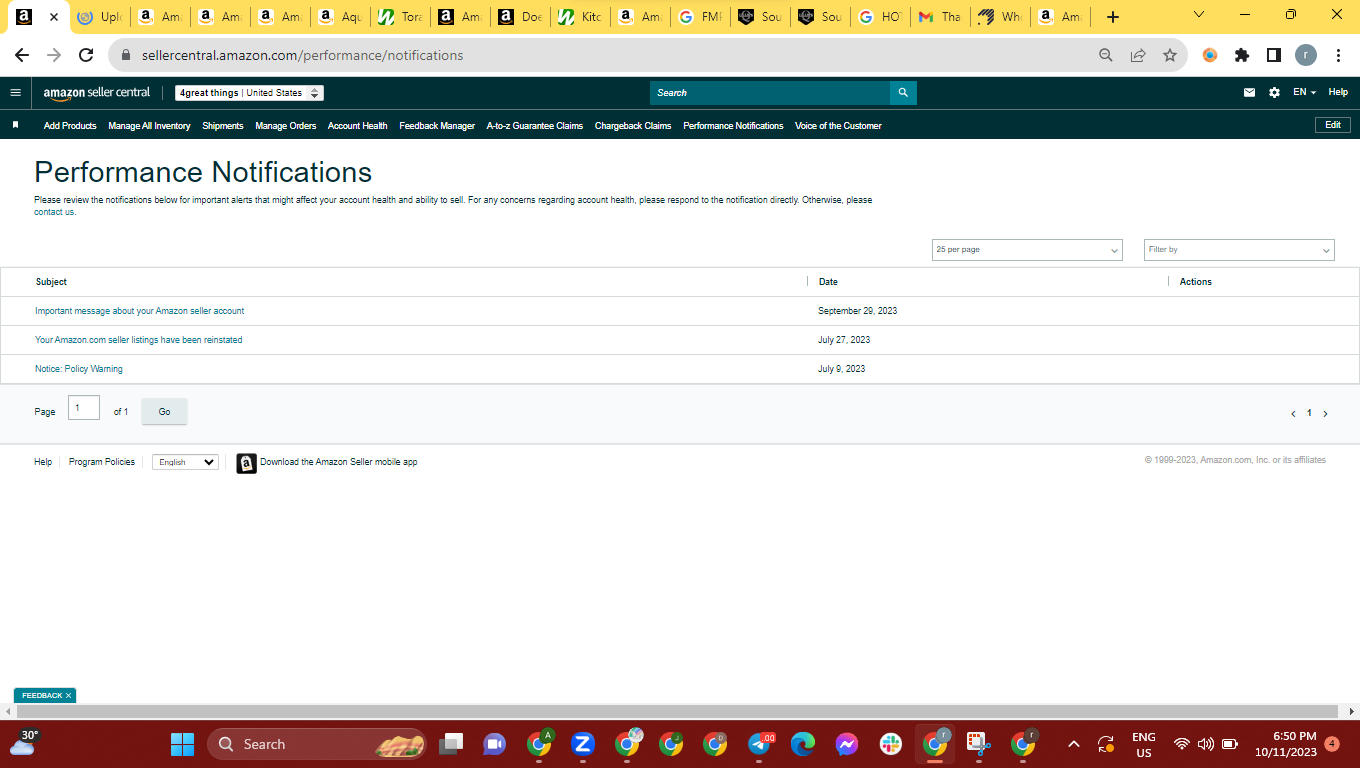Click 'Download the Amazon Seller mobile app'

[339, 462]
